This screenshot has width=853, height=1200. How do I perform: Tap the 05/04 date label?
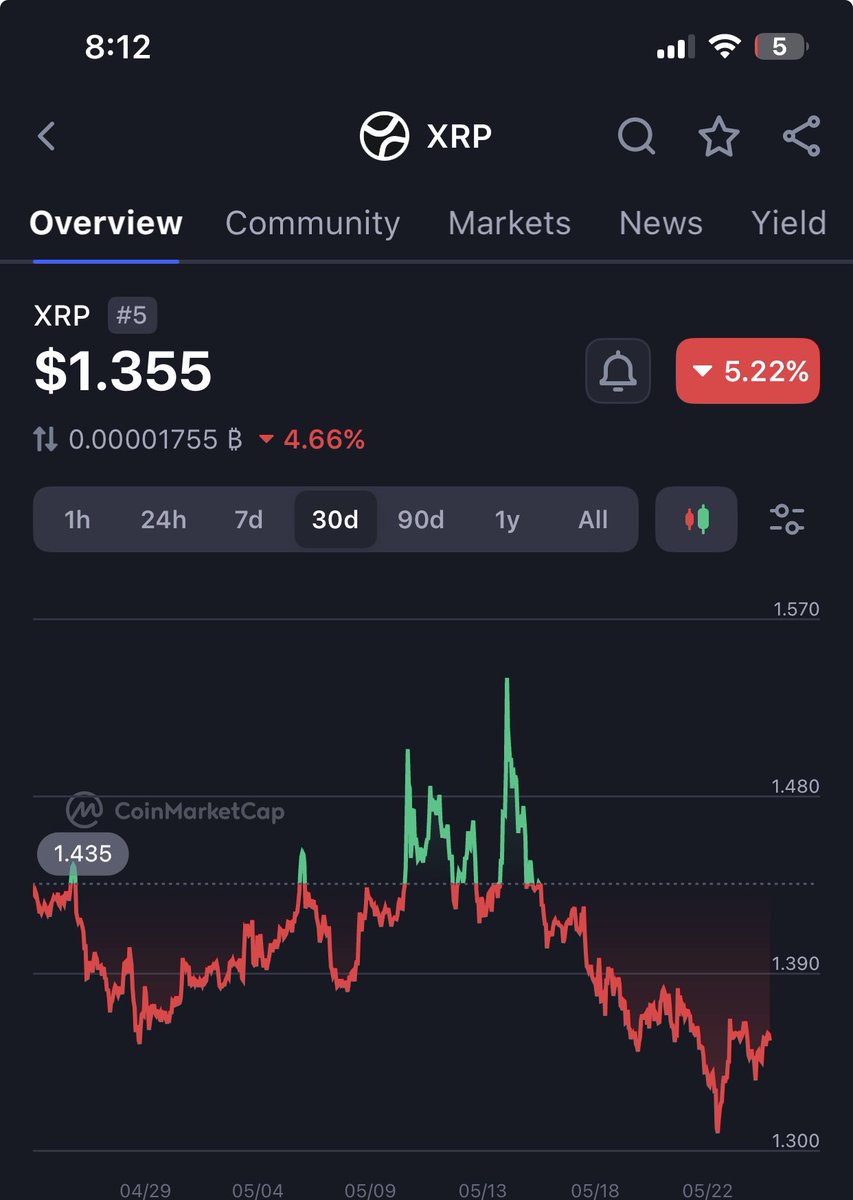[x=258, y=1191]
